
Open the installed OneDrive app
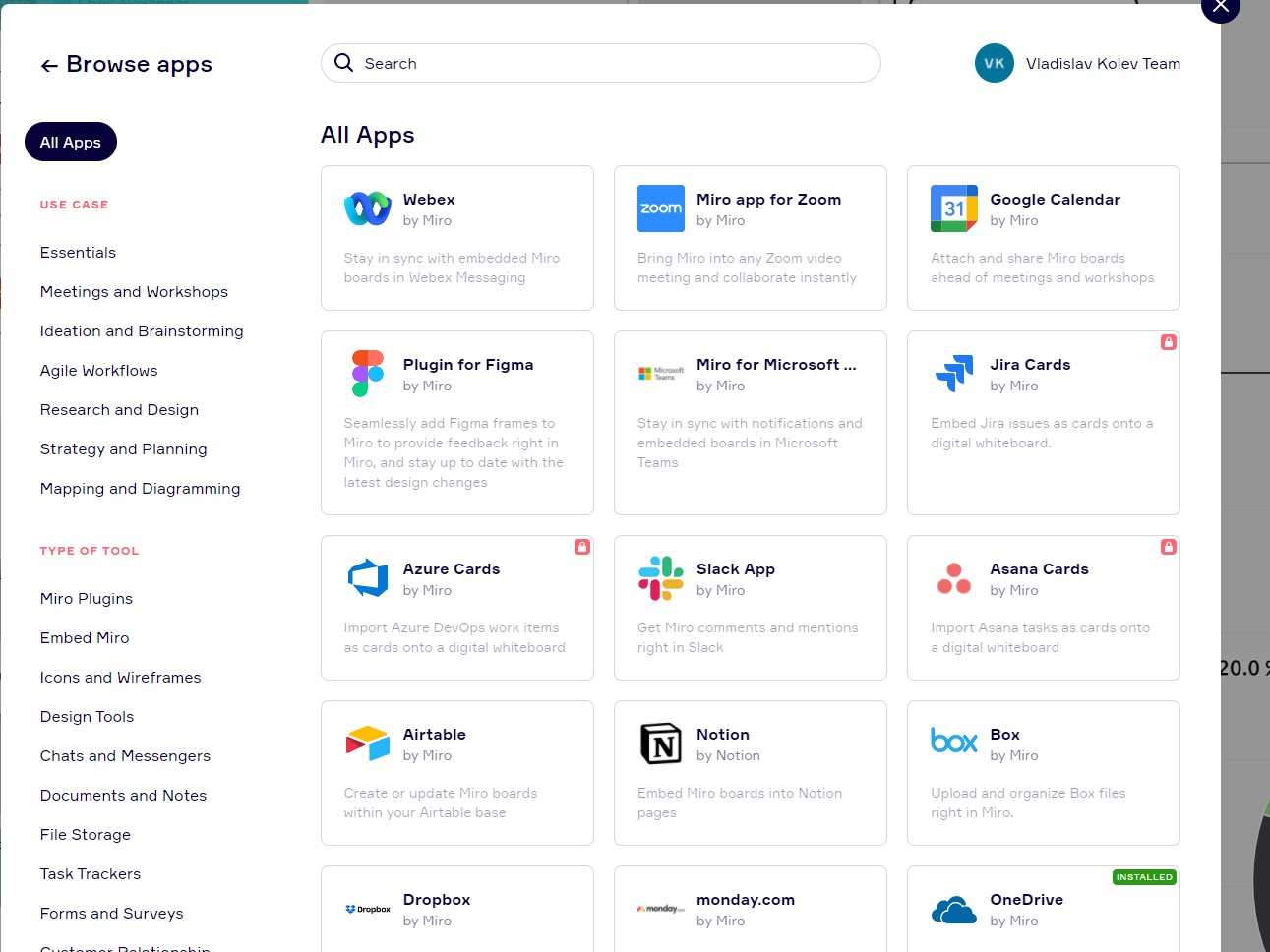tap(1043, 910)
